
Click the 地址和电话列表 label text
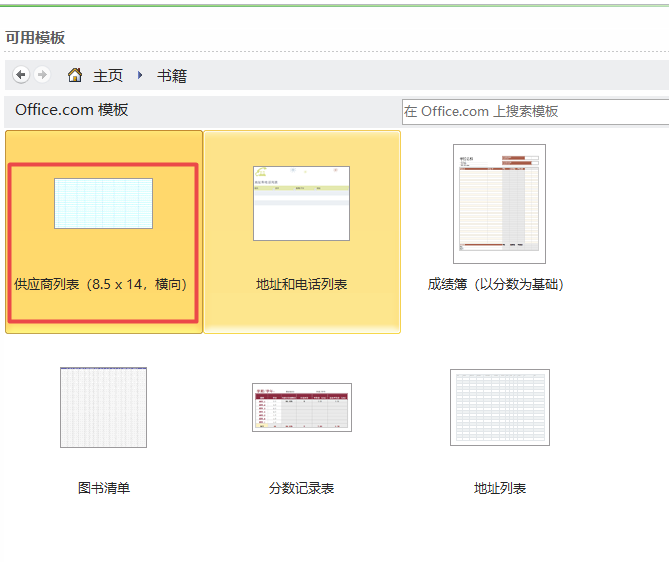tap(302, 284)
